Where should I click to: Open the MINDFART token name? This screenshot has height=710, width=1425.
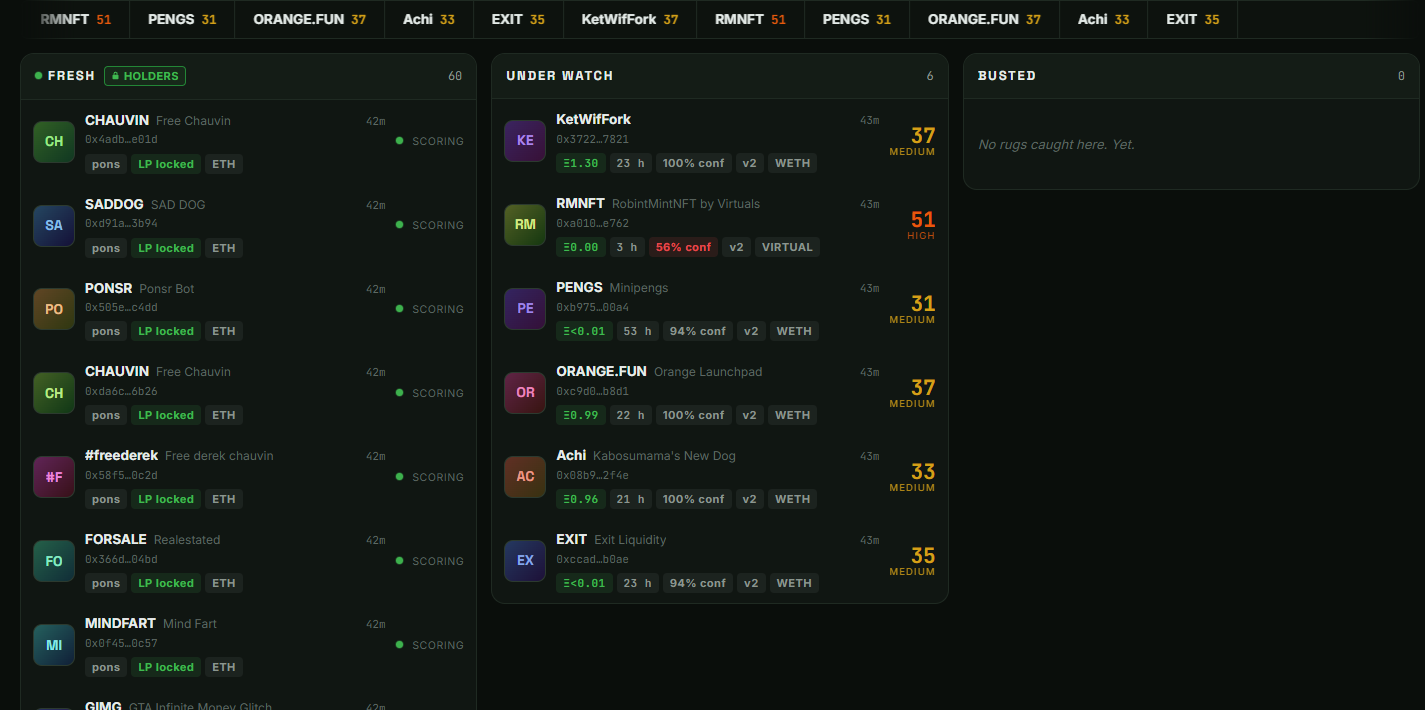tap(120, 623)
